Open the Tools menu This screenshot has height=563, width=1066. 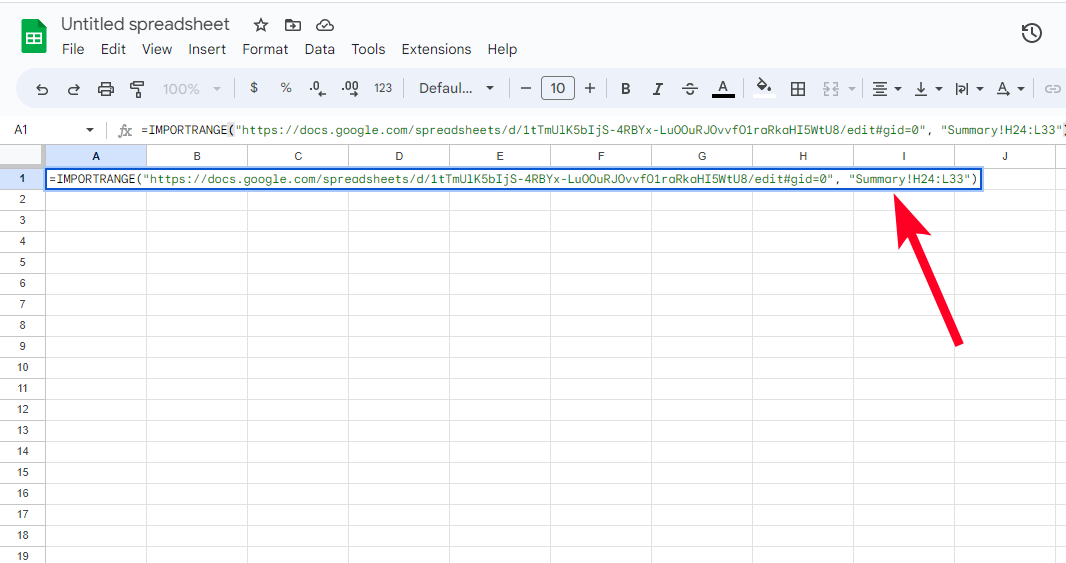coord(368,49)
